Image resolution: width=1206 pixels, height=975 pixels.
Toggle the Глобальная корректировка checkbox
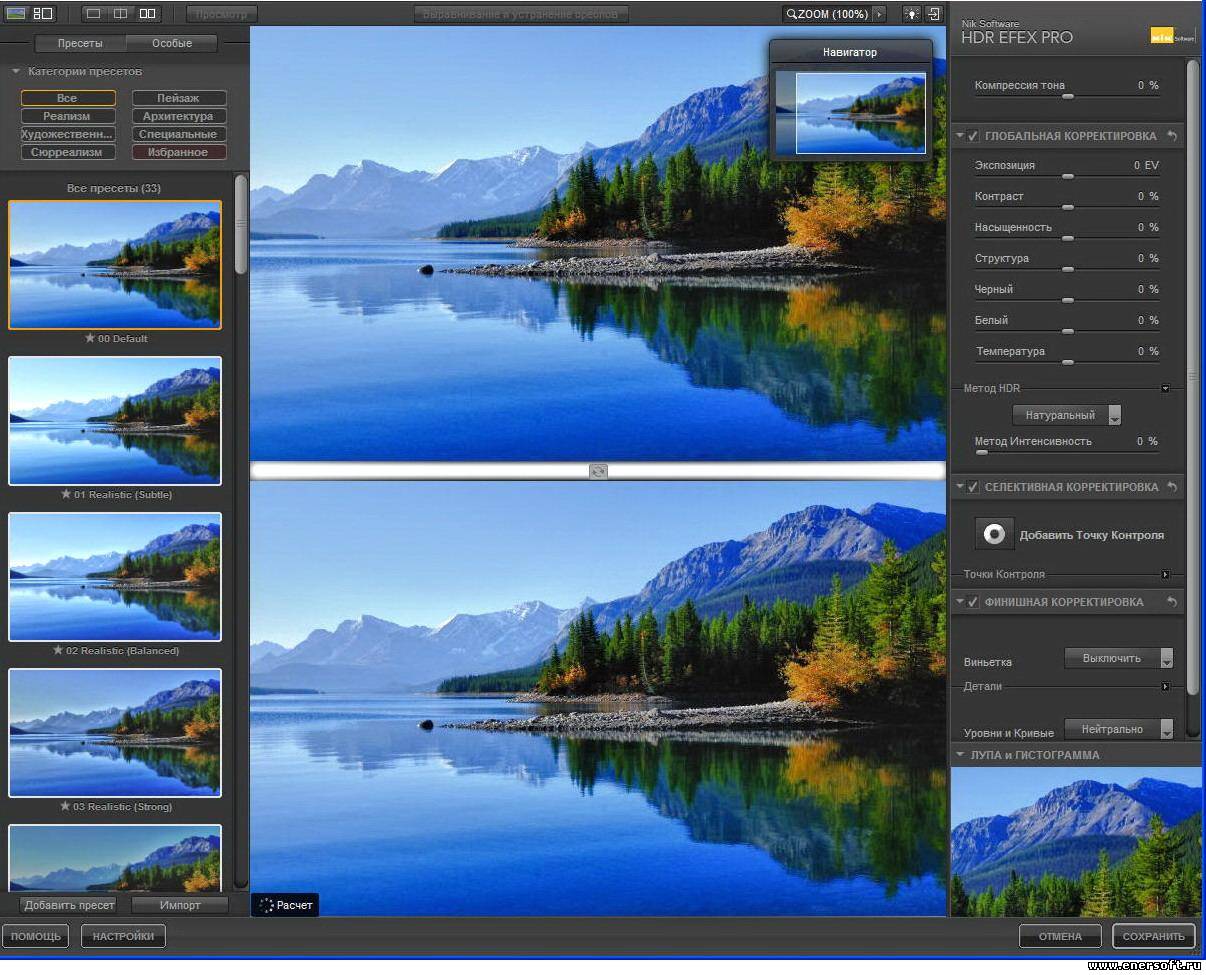tap(973, 136)
